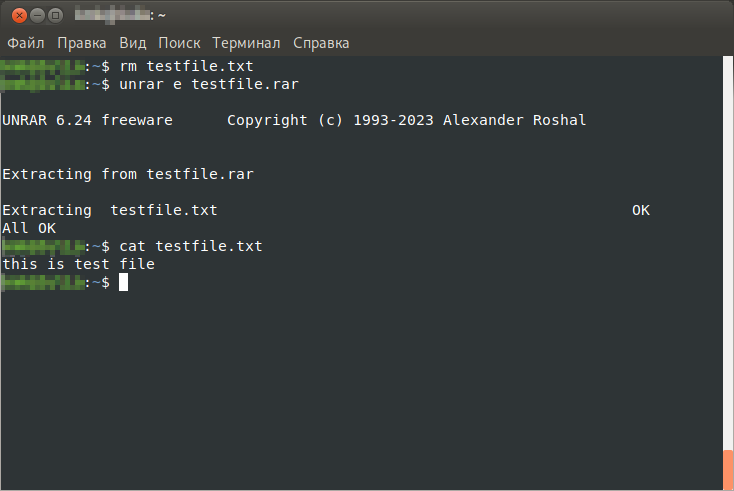Click the right-aligned OK extraction status
The height and width of the screenshot is (491, 734).
pyautogui.click(x=641, y=210)
